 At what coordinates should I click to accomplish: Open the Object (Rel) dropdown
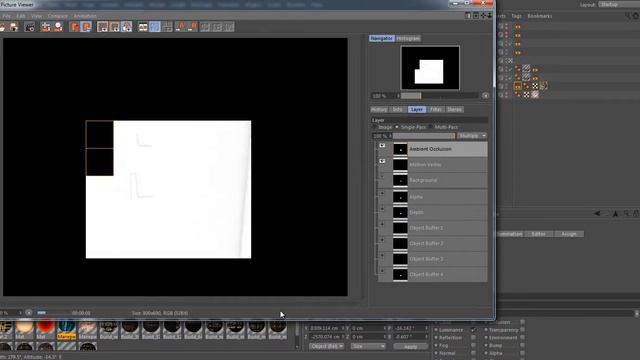coord(326,346)
